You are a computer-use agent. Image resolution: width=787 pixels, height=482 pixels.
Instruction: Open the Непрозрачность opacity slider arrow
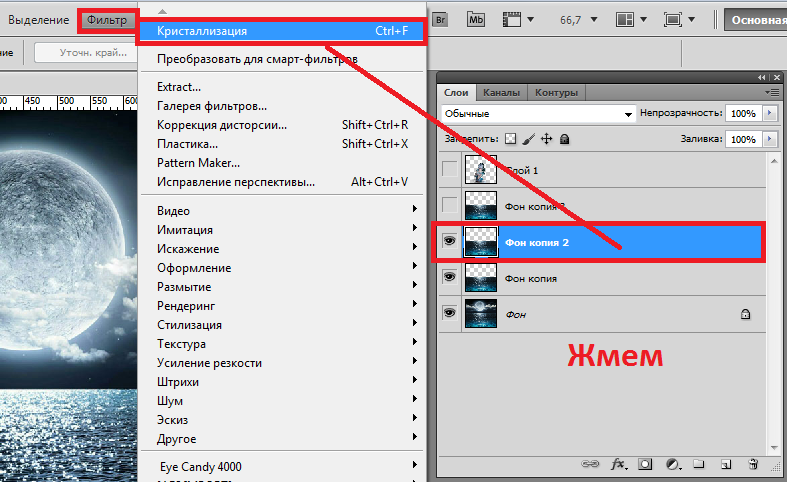coord(769,114)
